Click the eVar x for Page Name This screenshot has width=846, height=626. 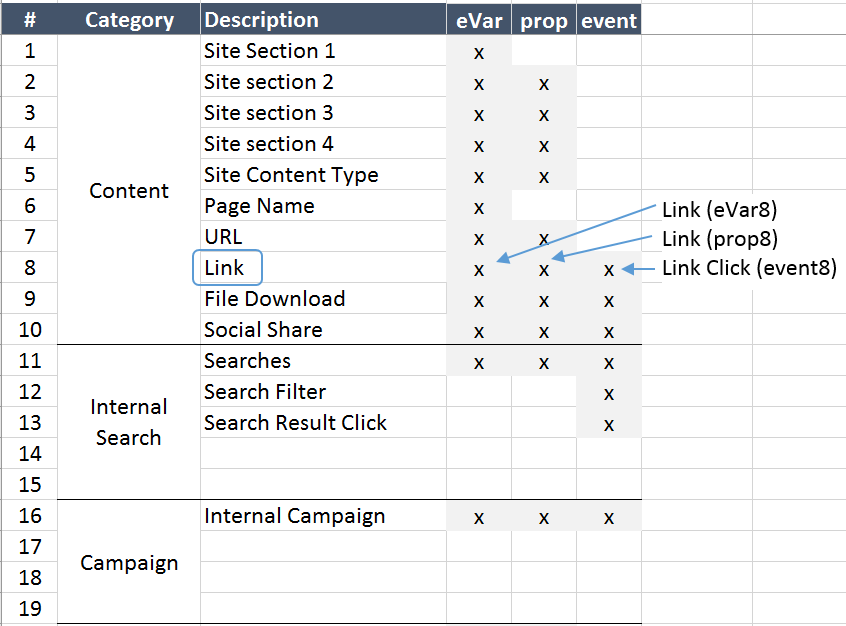pos(479,208)
